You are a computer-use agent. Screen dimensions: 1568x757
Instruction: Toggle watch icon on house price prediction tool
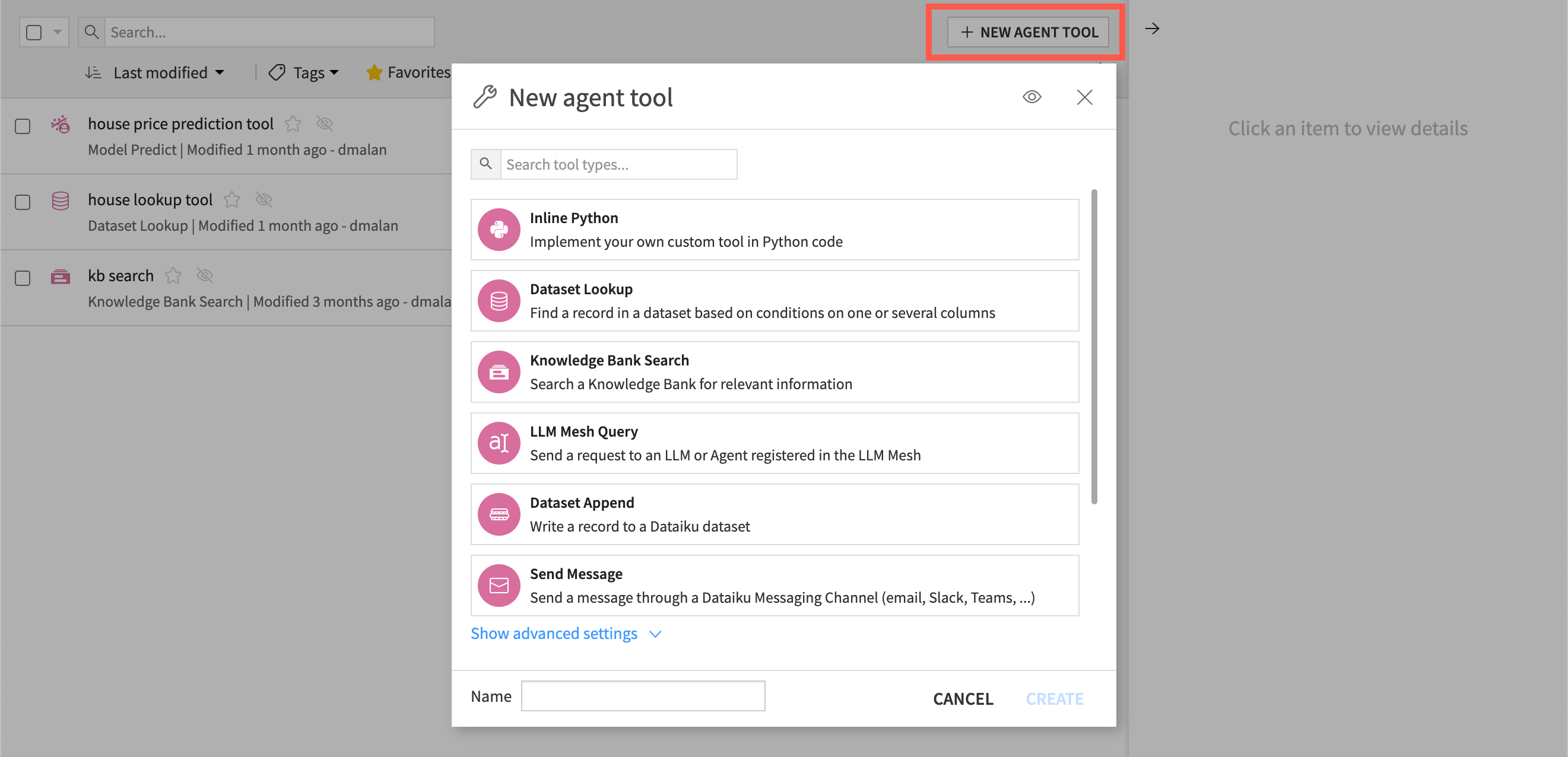point(325,123)
